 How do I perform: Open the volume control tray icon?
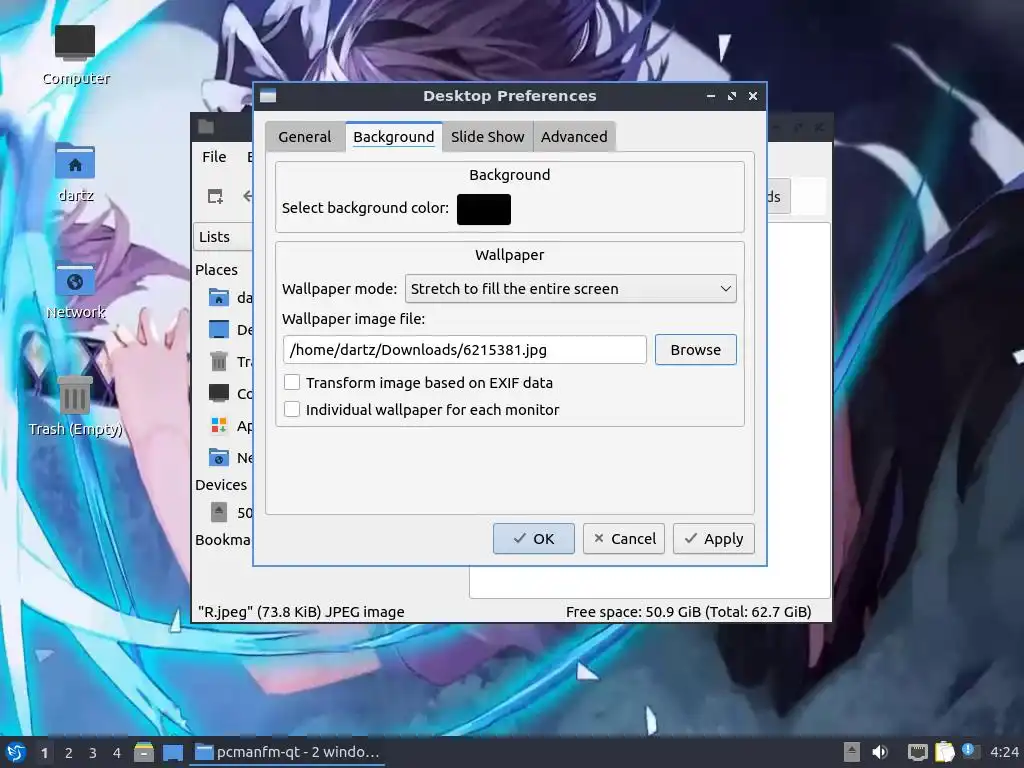880,752
